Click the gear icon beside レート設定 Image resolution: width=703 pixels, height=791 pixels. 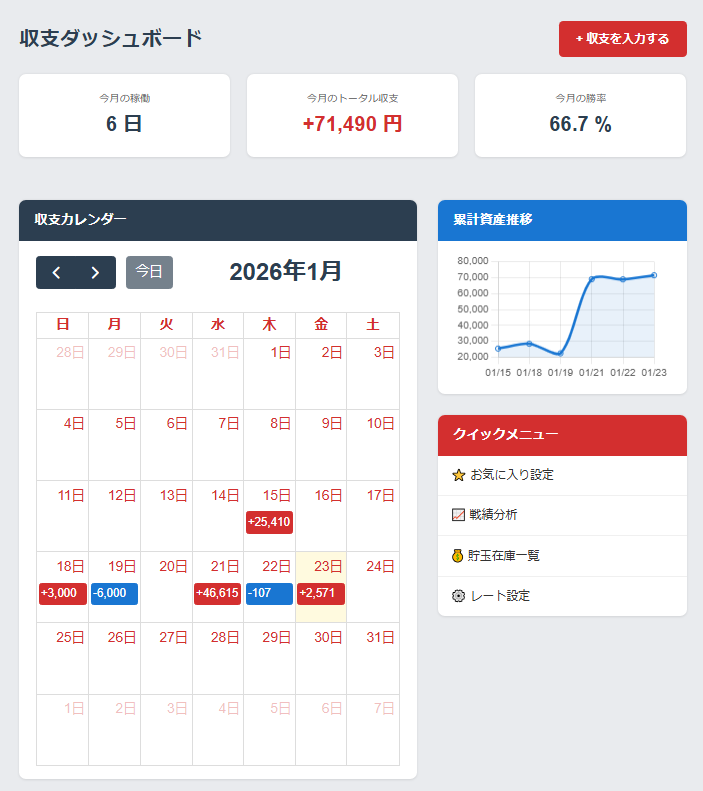[x=459, y=596]
